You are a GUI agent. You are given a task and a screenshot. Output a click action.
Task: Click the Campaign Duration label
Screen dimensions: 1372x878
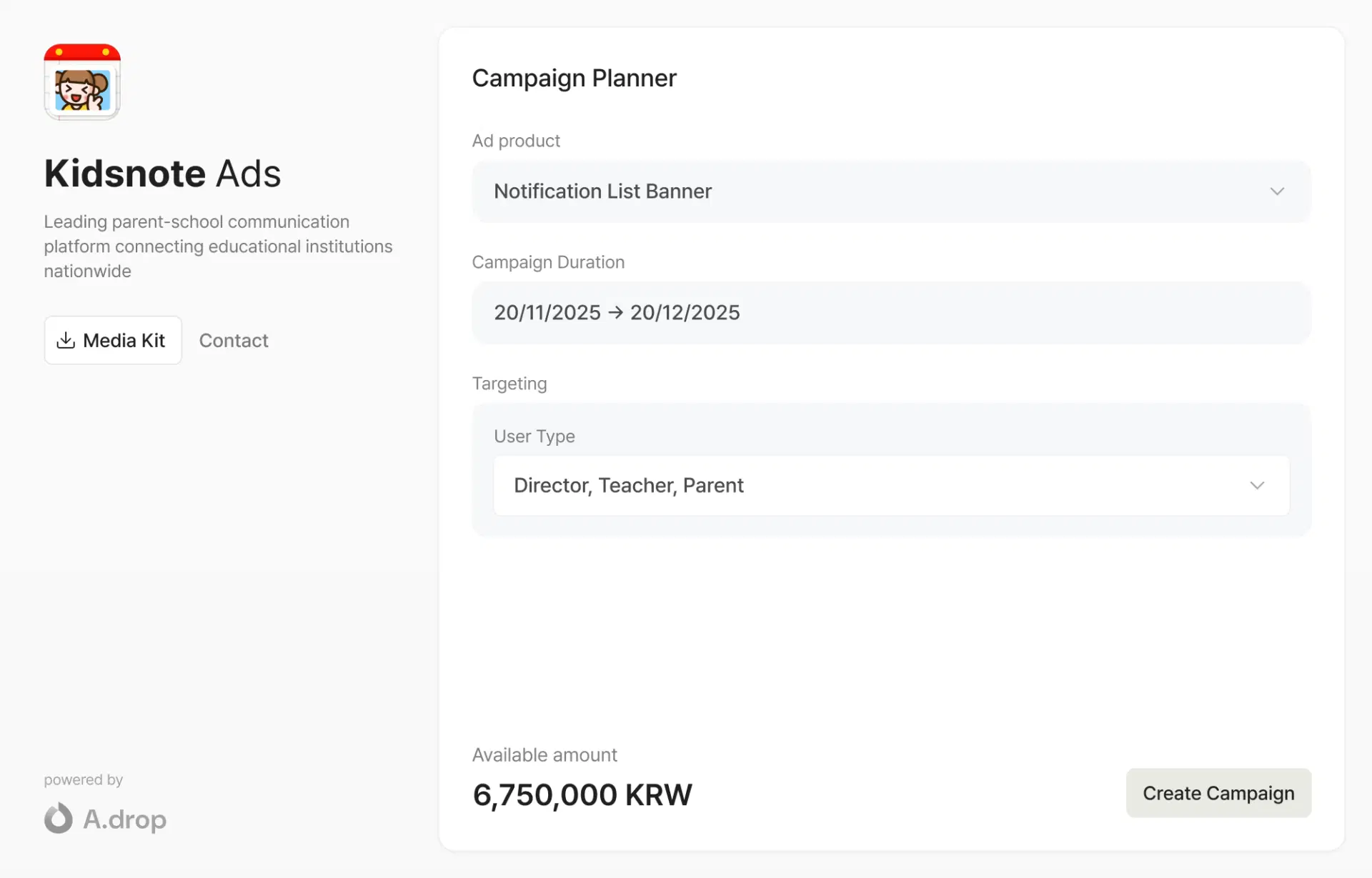[x=548, y=262]
